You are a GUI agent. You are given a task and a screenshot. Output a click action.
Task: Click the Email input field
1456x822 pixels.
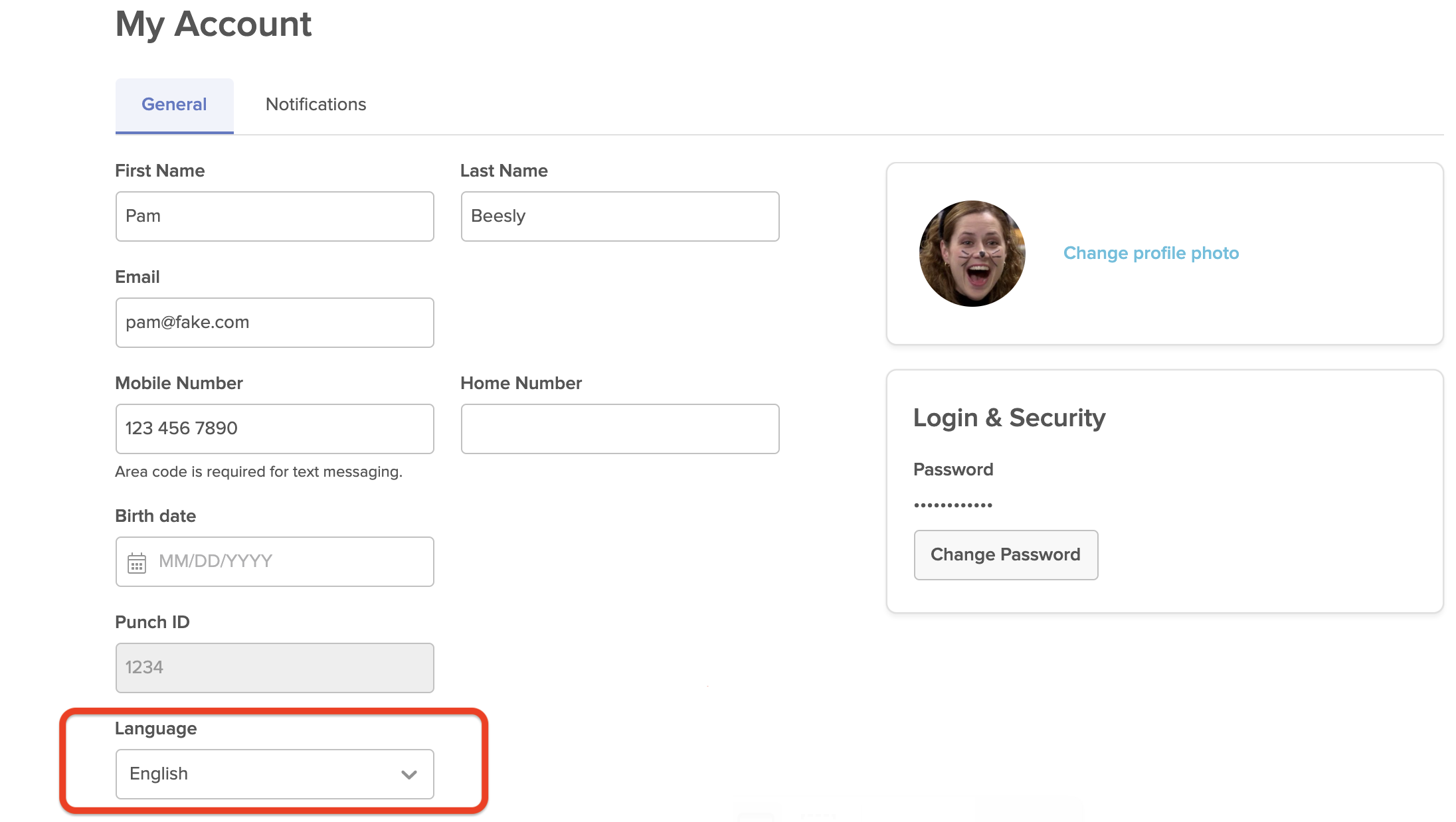(x=275, y=322)
